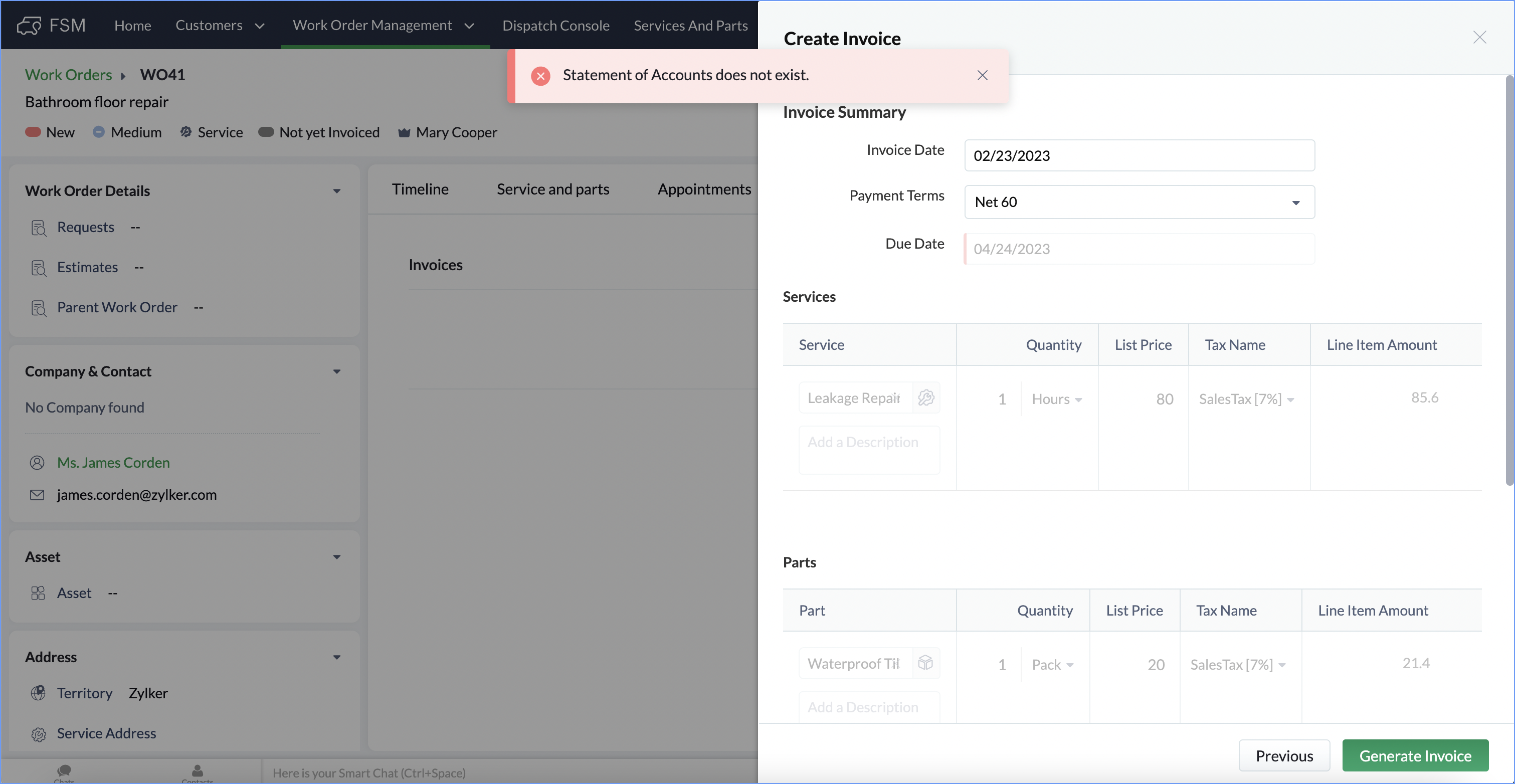Click the Estimates lookup icon

coord(38,268)
